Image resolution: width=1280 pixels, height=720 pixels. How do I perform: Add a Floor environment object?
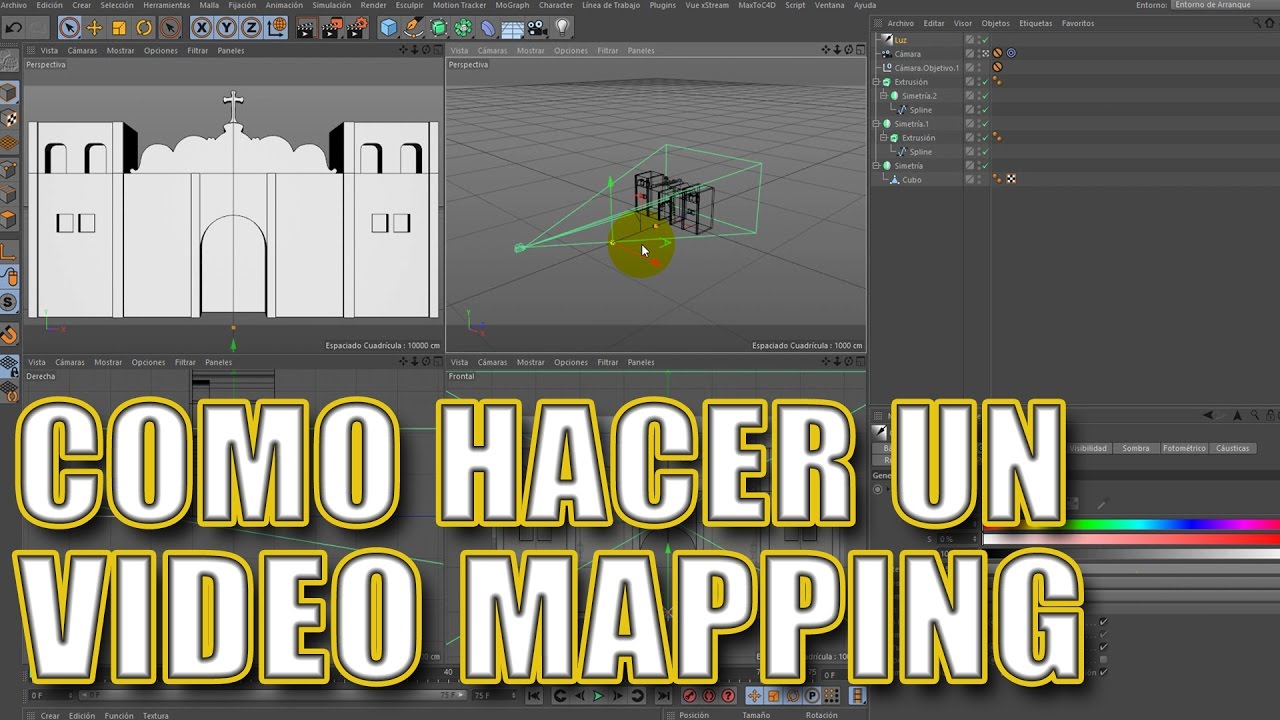[513, 28]
